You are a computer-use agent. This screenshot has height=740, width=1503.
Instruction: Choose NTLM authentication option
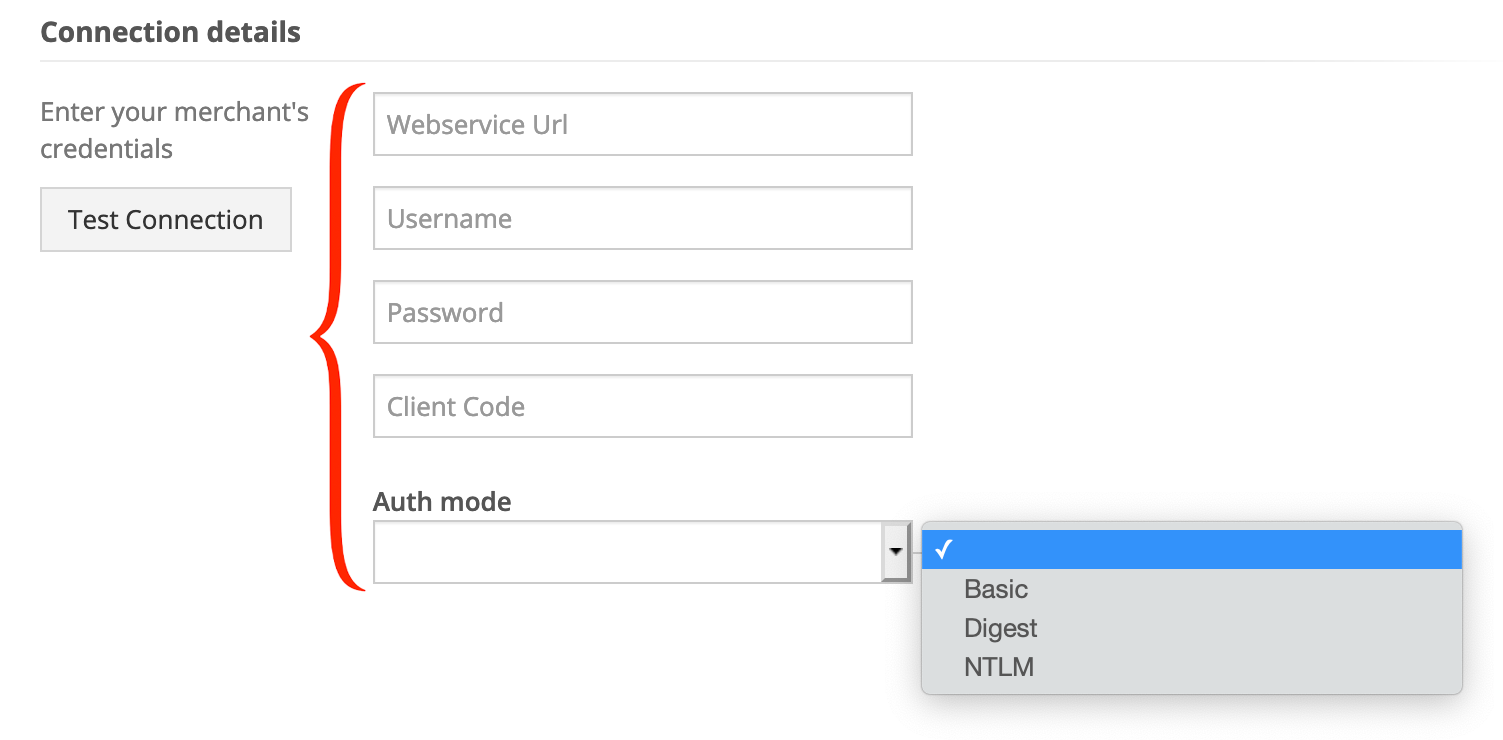(x=1191, y=667)
